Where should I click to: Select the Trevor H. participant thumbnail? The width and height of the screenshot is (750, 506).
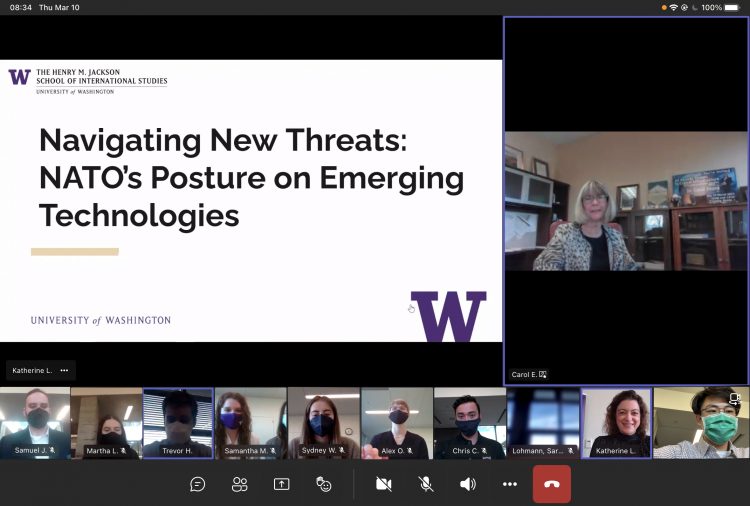point(178,423)
